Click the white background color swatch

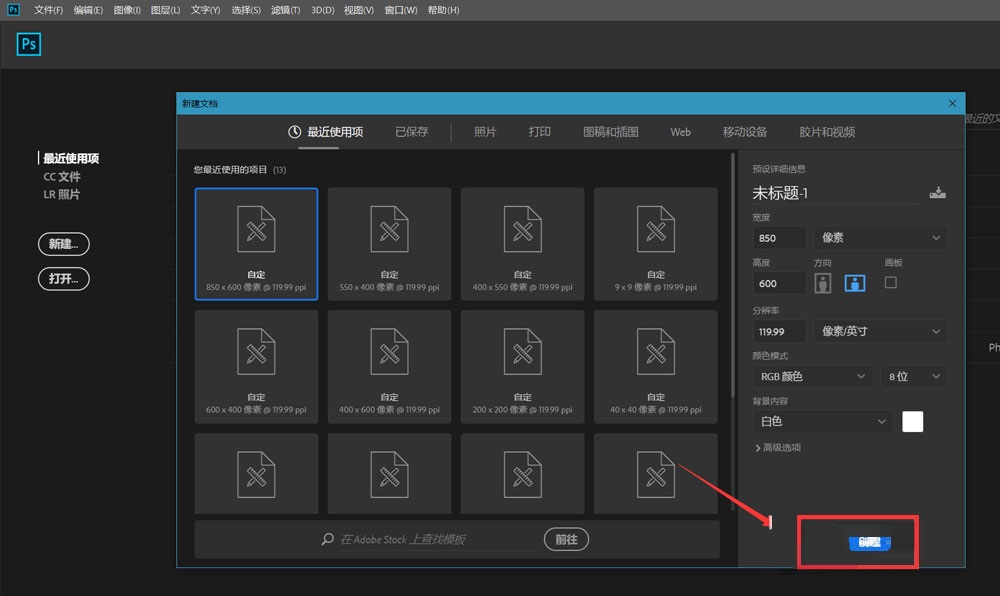[x=912, y=422]
